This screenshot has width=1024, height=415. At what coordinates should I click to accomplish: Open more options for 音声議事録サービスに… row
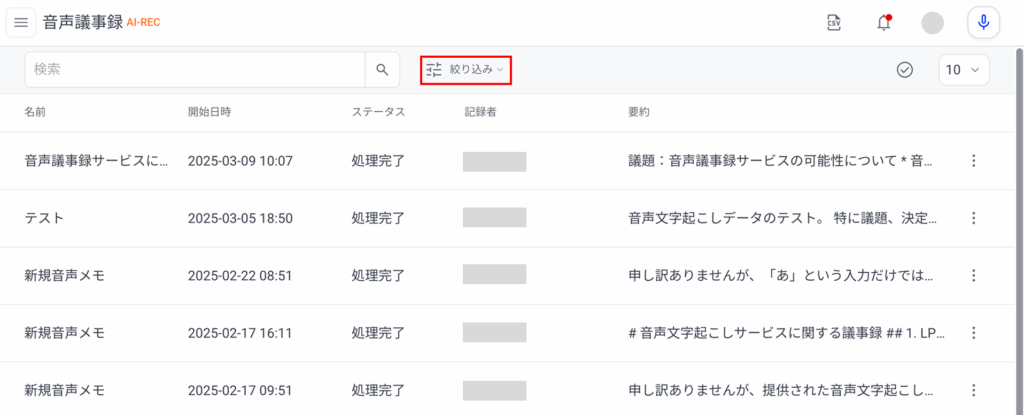pos(974,161)
